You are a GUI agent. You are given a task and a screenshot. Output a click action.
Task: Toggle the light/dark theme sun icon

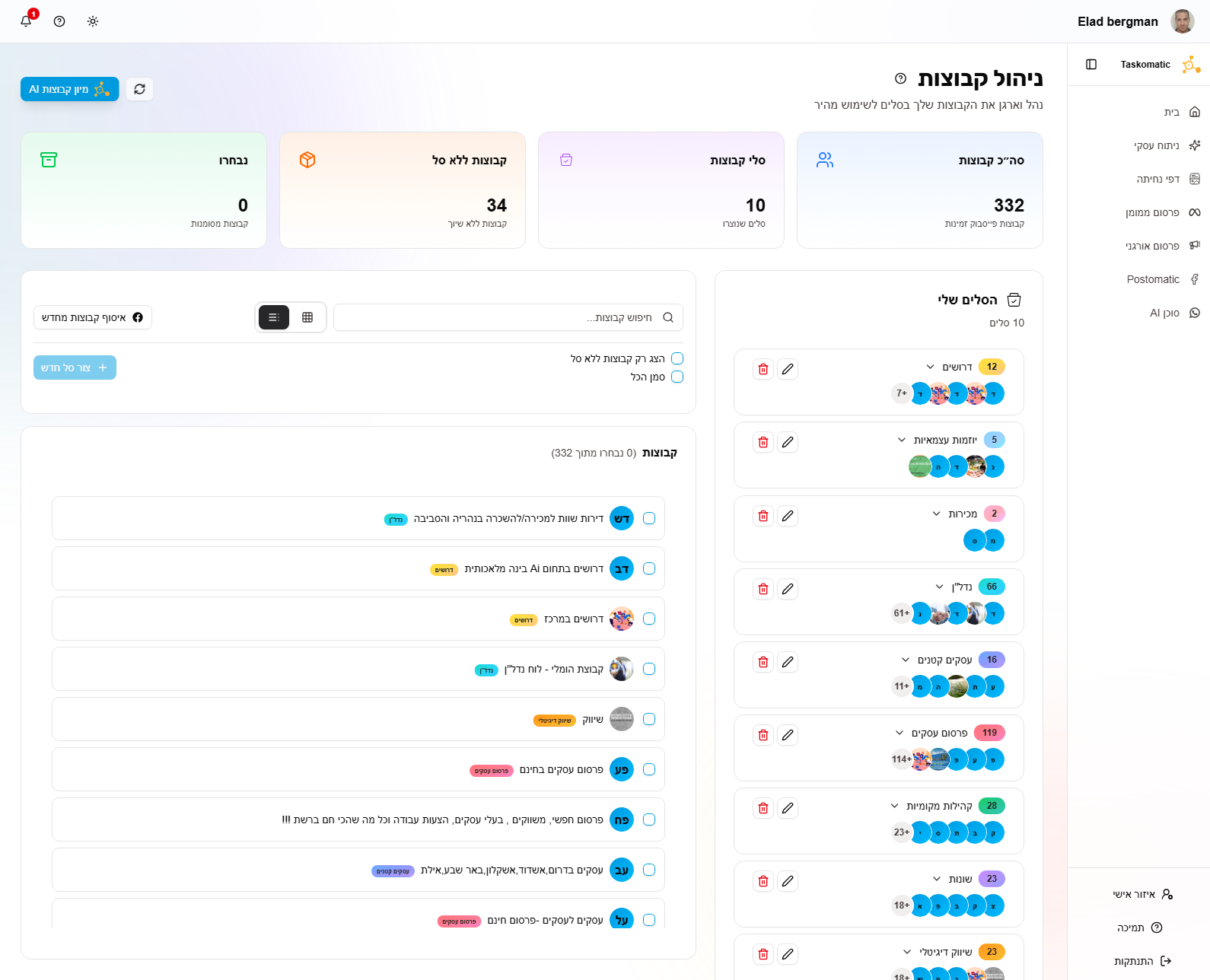click(x=93, y=21)
